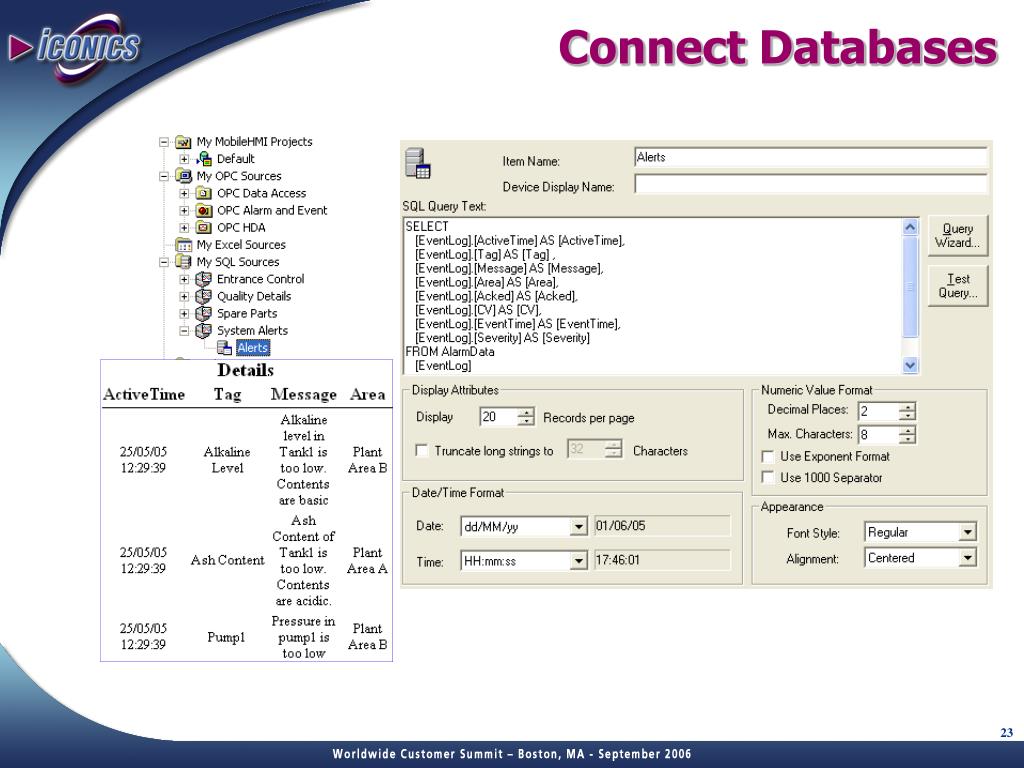Click the ActiveTime column header

pyautogui.click(x=144, y=394)
